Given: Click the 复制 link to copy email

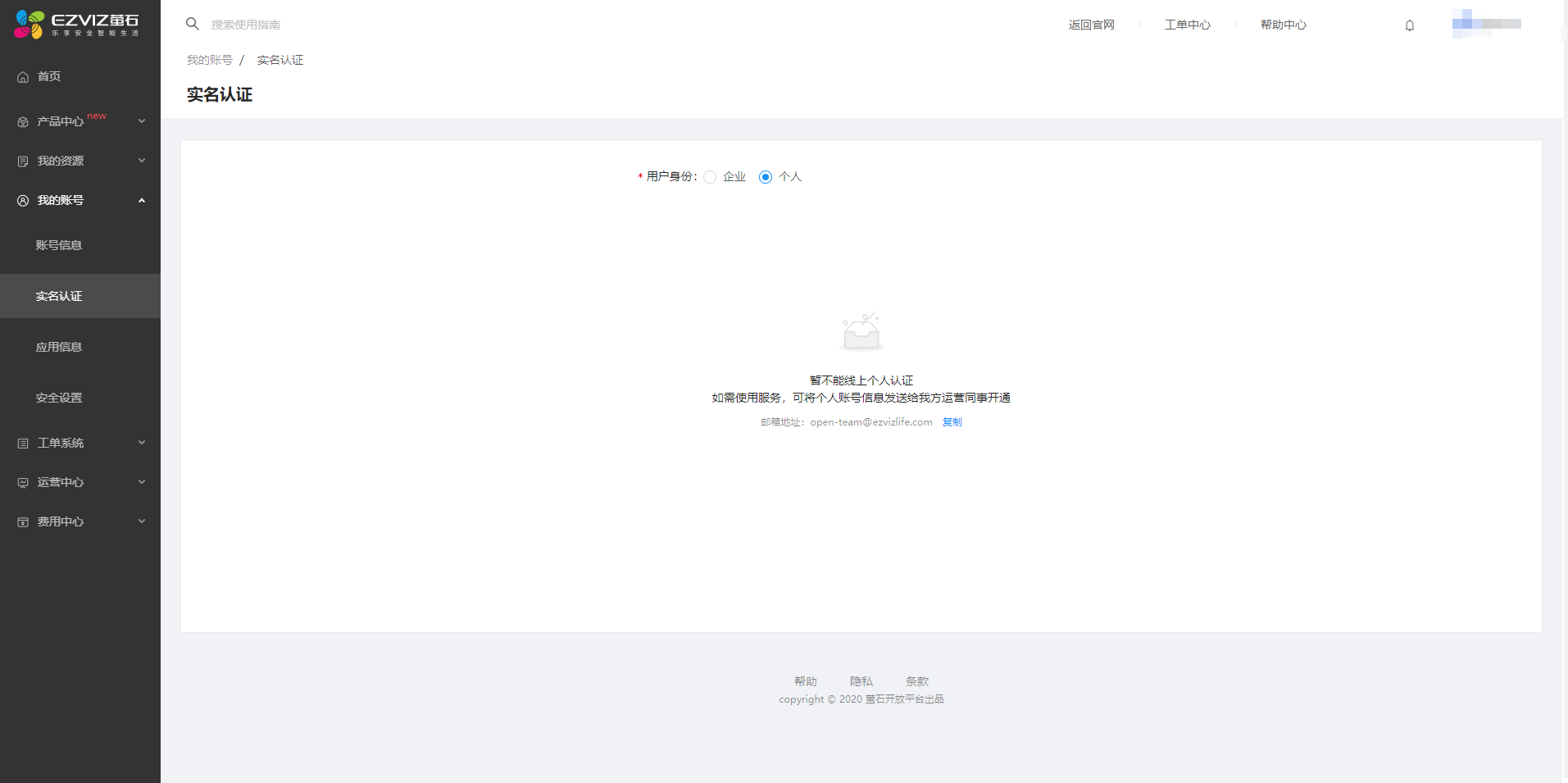Looking at the screenshot, I should pos(952,422).
